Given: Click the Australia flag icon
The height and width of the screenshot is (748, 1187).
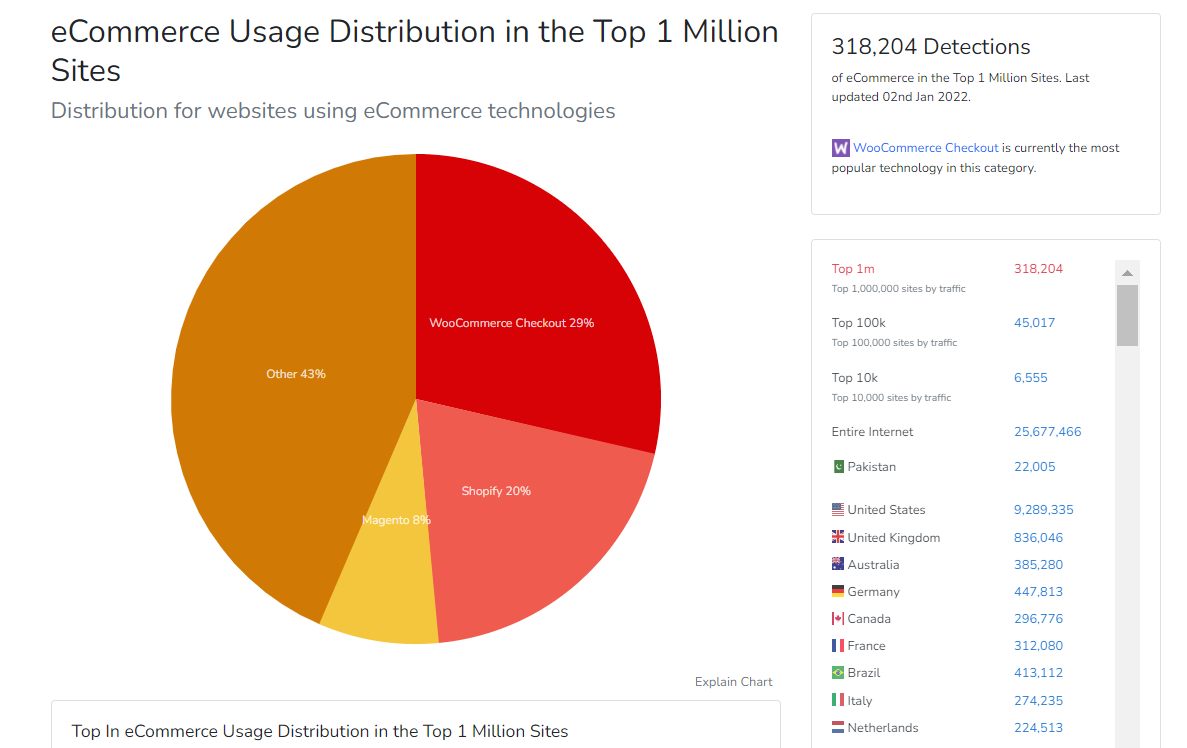Looking at the screenshot, I should 838,564.
